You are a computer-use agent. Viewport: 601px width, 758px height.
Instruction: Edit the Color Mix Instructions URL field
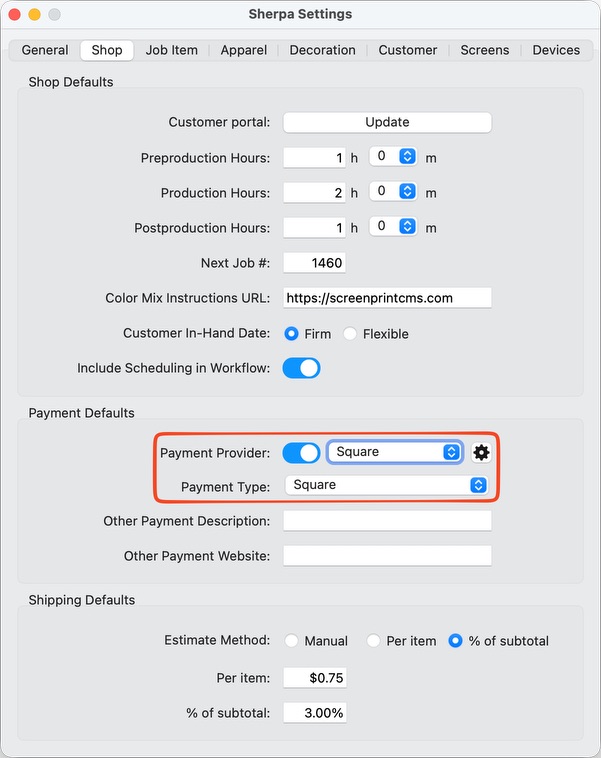tap(387, 298)
